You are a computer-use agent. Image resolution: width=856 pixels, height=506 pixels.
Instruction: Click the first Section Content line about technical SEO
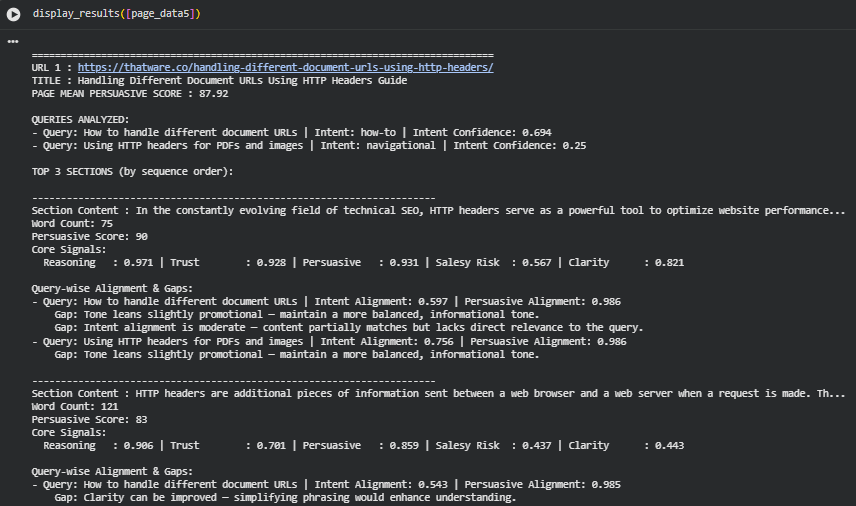pyautogui.click(x=438, y=210)
